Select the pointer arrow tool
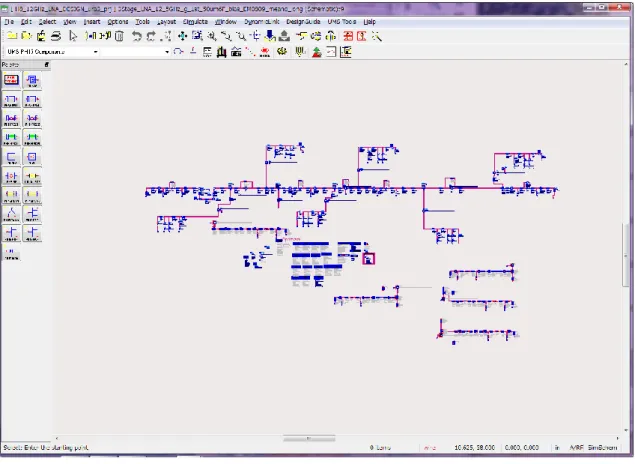This screenshot has width=635, height=464. click(x=73, y=36)
